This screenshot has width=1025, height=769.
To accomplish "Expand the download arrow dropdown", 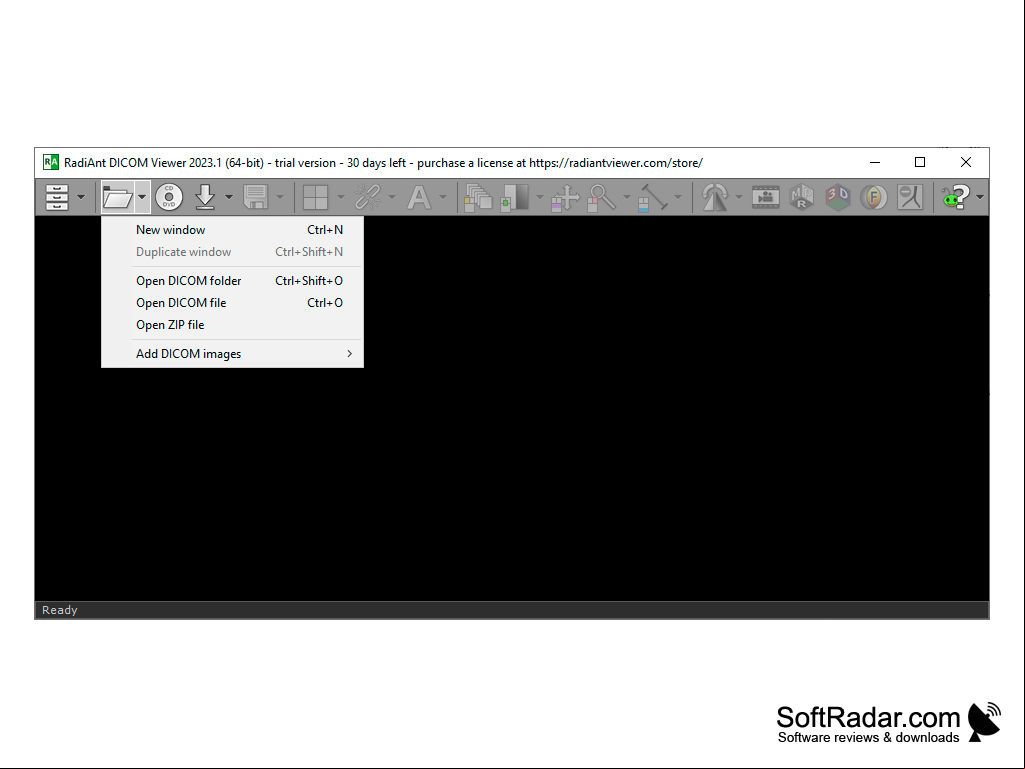I will [x=229, y=197].
